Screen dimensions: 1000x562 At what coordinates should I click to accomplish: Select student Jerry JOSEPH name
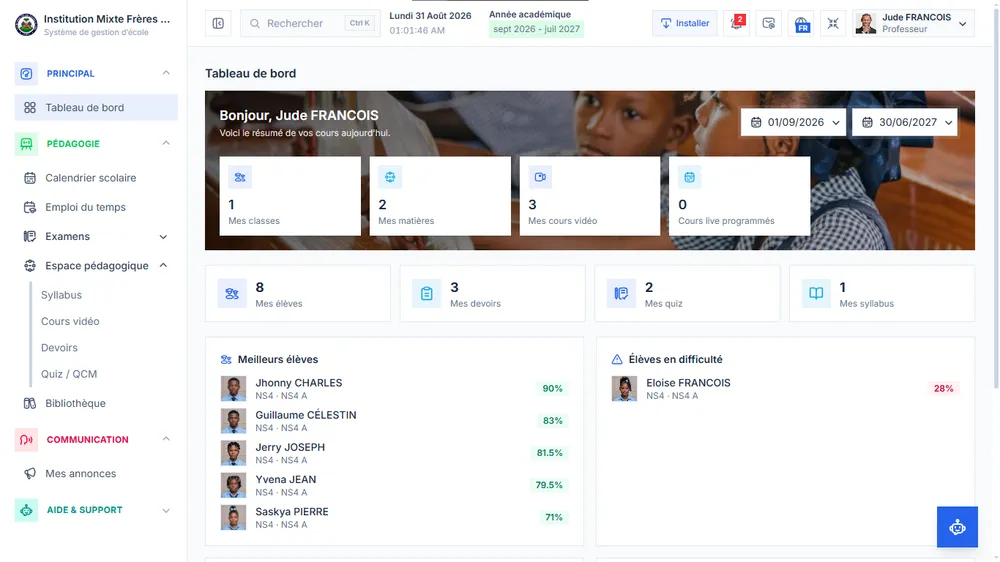tap(290, 447)
